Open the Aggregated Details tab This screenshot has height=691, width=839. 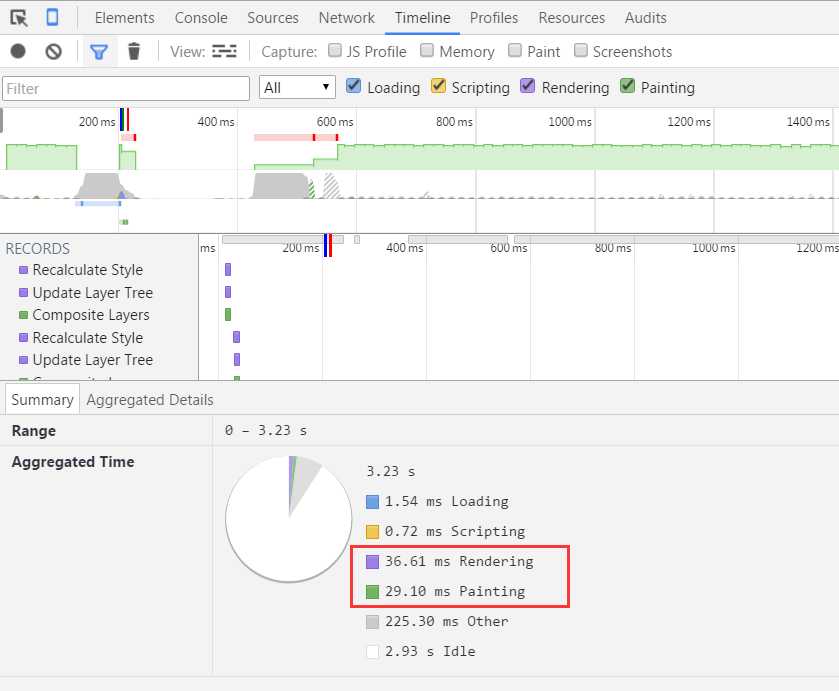click(150, 400)
